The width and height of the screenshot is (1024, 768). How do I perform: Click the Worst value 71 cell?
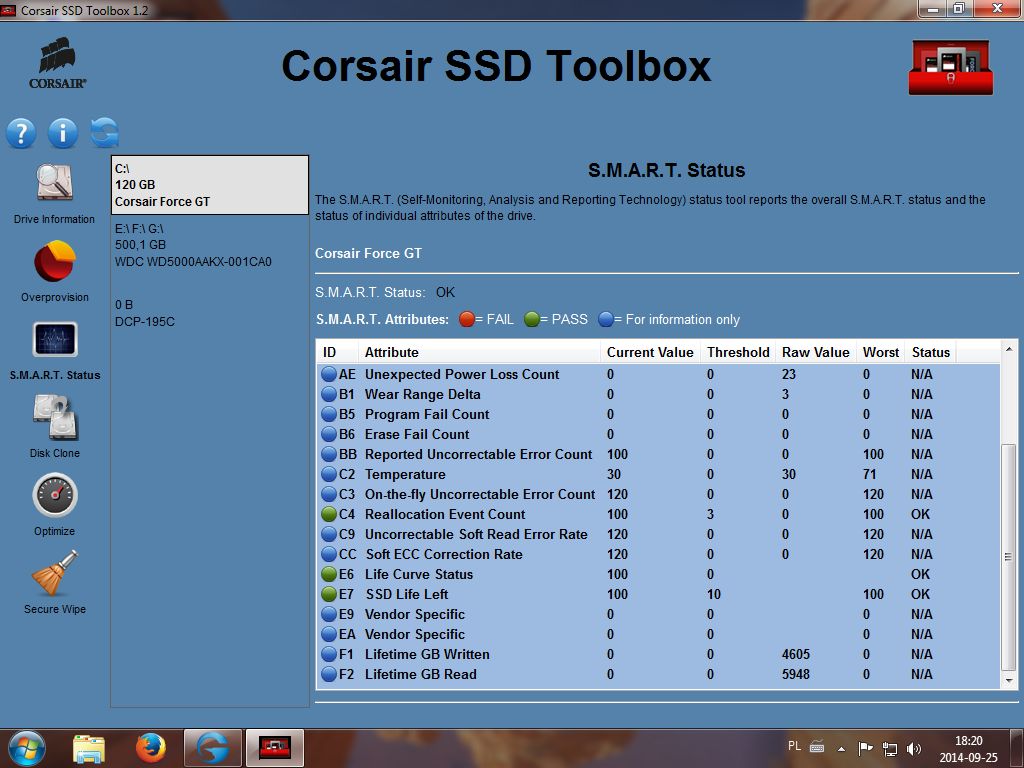coord(869,474)
